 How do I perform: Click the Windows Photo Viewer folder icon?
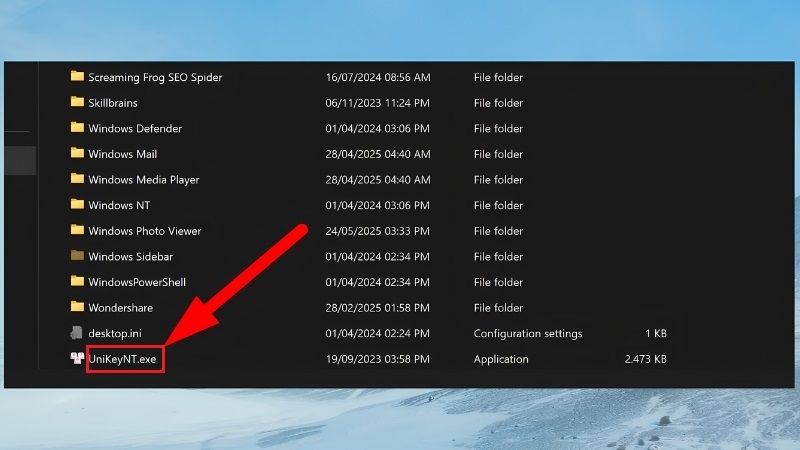(77, 230)
